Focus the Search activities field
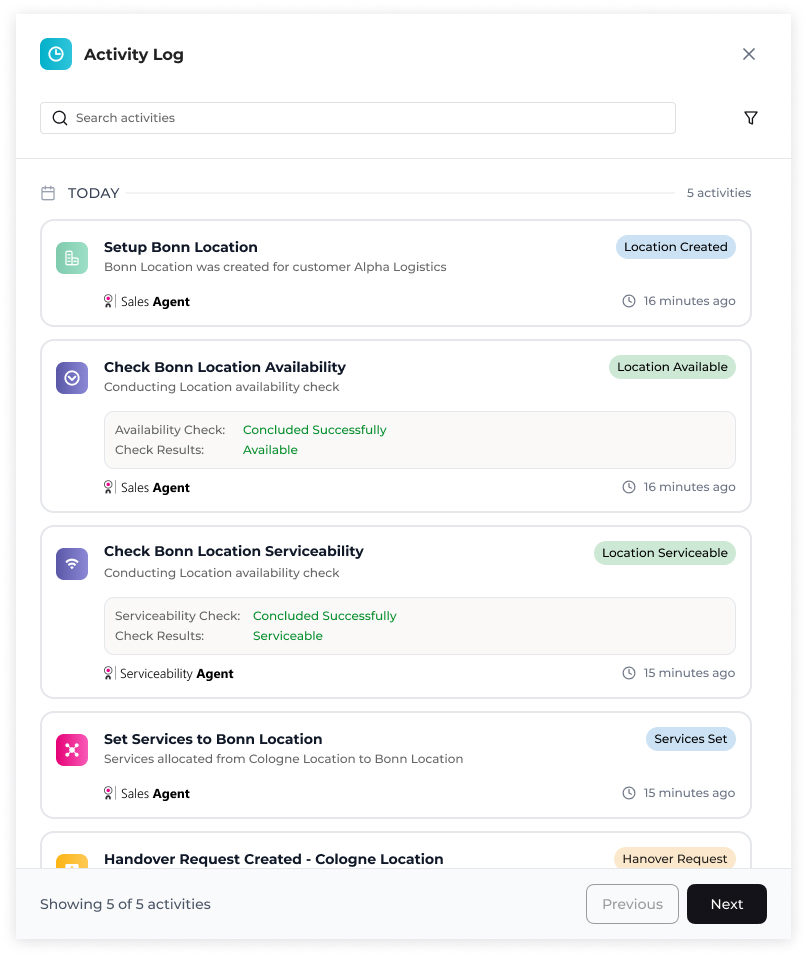Viewport: 807px width, 957px height. pyautogui.click(x=358, y=118)
